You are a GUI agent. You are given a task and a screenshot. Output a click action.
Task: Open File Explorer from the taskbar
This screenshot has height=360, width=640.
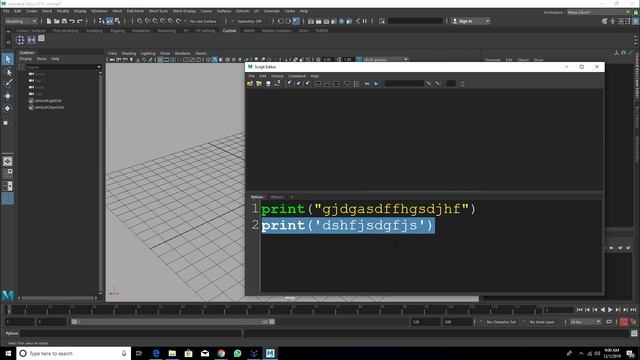coord(172,353)
